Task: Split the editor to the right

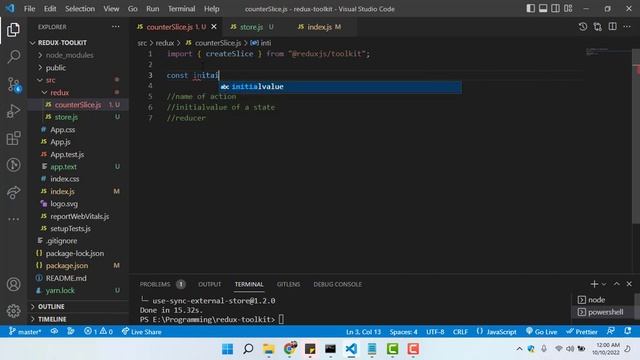Action: 613,27
